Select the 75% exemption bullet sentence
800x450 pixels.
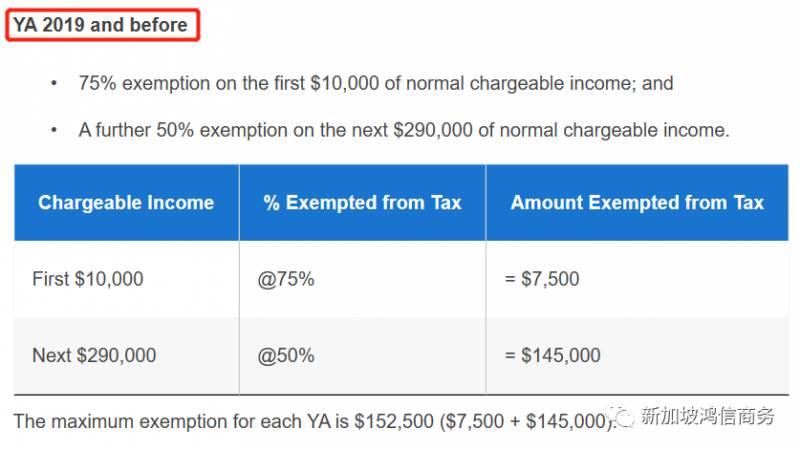tap(375, 84)
